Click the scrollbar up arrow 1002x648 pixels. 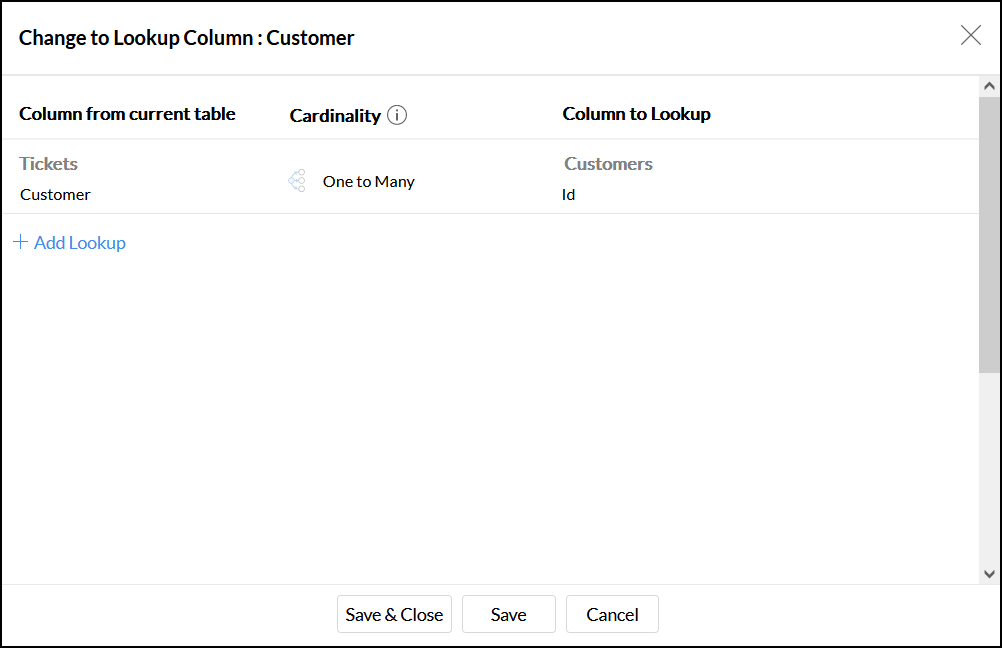coord(989,87)
